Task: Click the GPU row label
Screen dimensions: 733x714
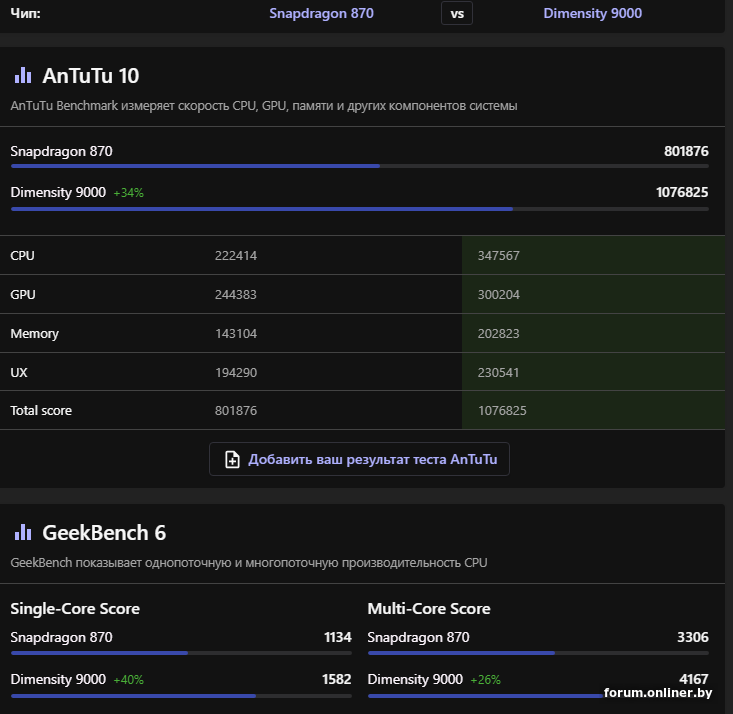Action: coord(23,295)
